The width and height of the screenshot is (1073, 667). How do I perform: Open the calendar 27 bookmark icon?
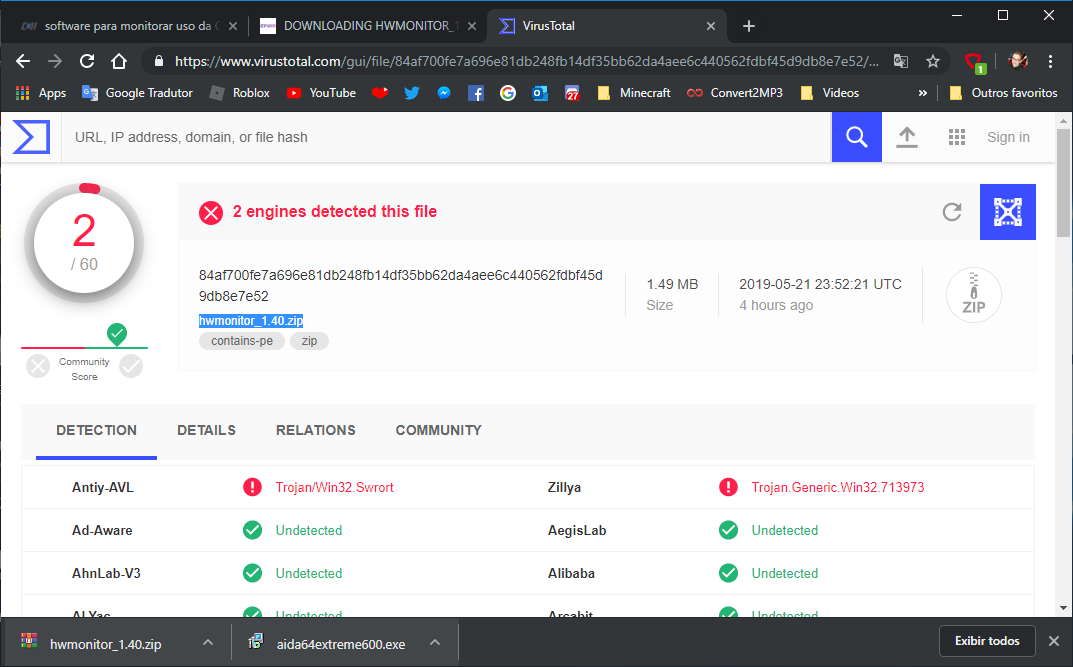(572, 93)
